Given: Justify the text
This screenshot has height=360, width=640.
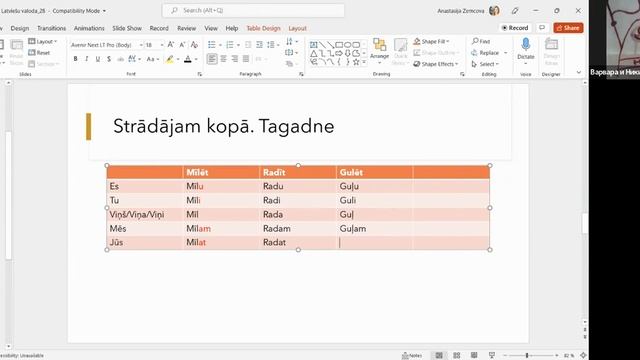Looking at the screenshot, I should 246,59.
